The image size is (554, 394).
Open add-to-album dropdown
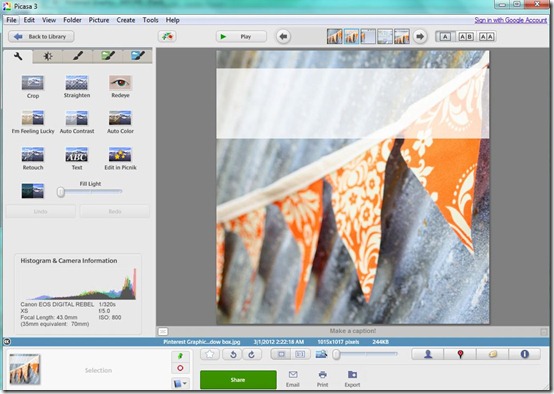coord(180,383)
